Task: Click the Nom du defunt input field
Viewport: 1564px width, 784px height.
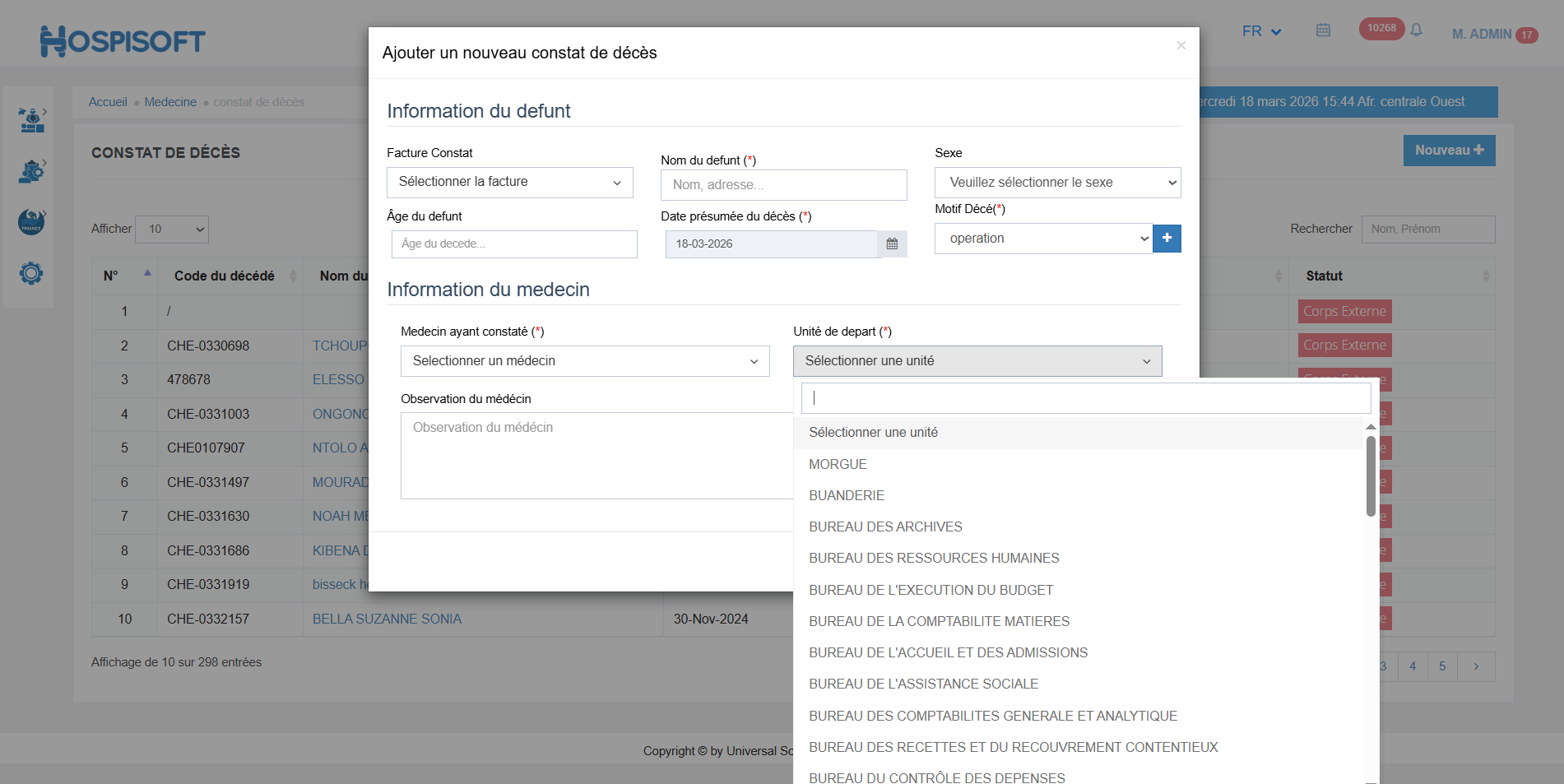Action: (x=783, y=185)
